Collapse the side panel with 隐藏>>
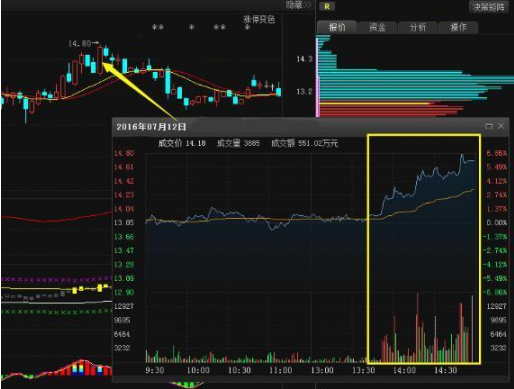Viewport: 514px width, 389px height. [x=298, y=5]
